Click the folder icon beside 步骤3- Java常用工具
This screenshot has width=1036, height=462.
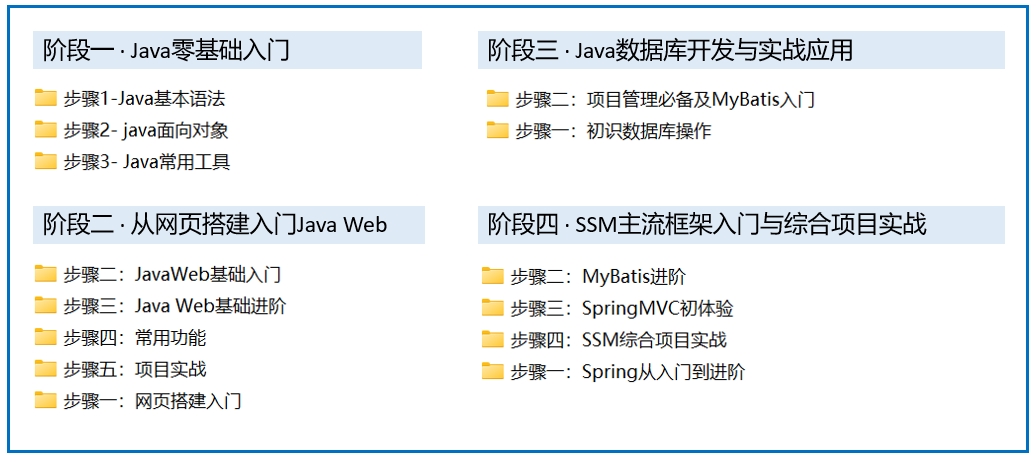pos(45,161)
